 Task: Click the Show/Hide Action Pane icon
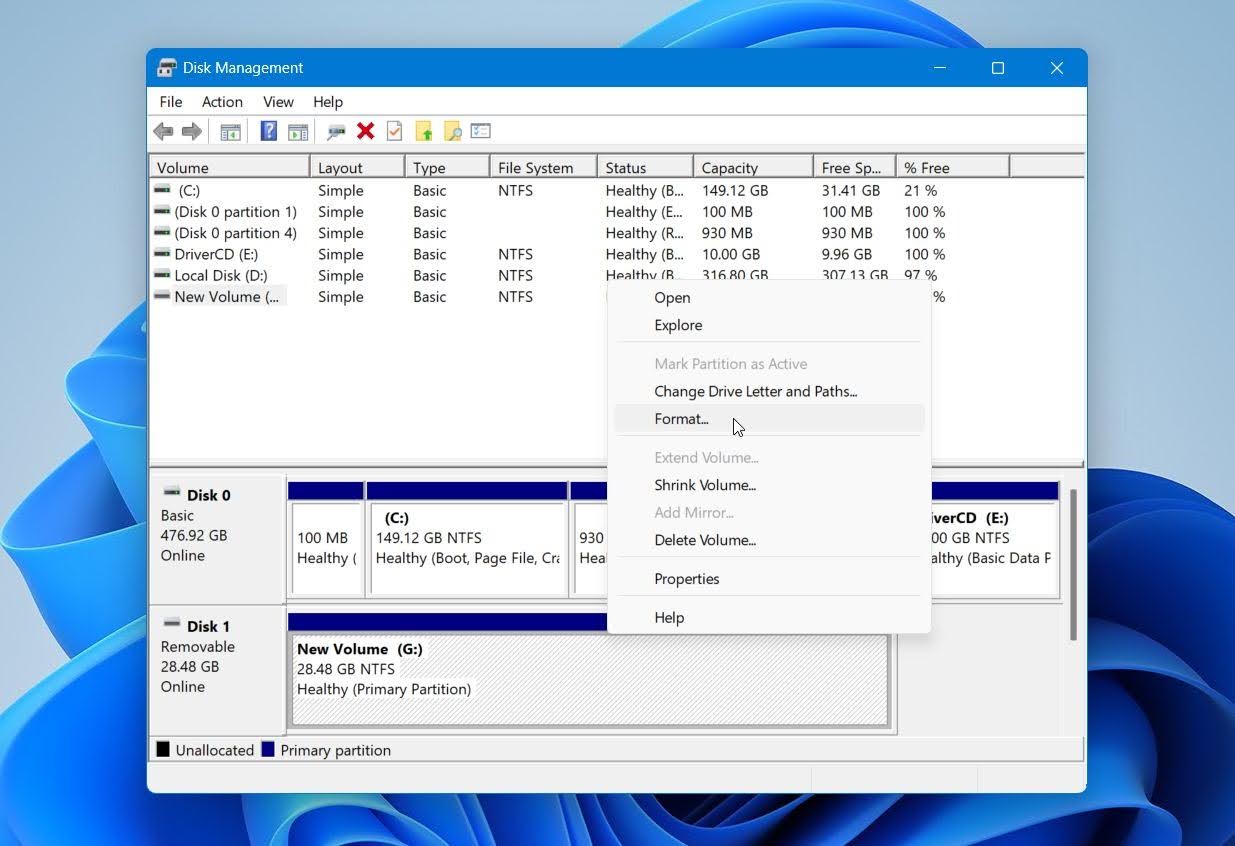point(298,131)
